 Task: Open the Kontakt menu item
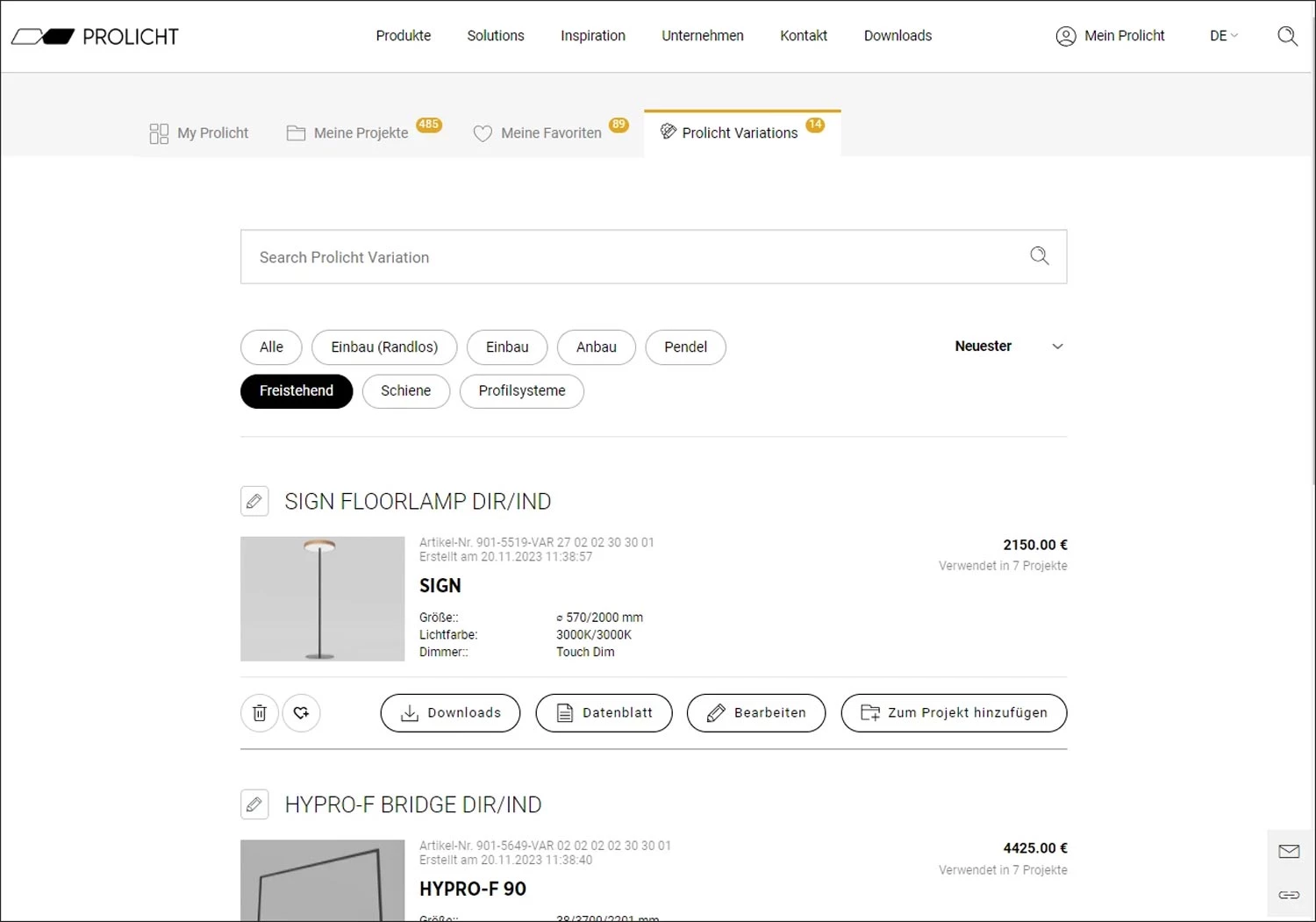point(804,36)
